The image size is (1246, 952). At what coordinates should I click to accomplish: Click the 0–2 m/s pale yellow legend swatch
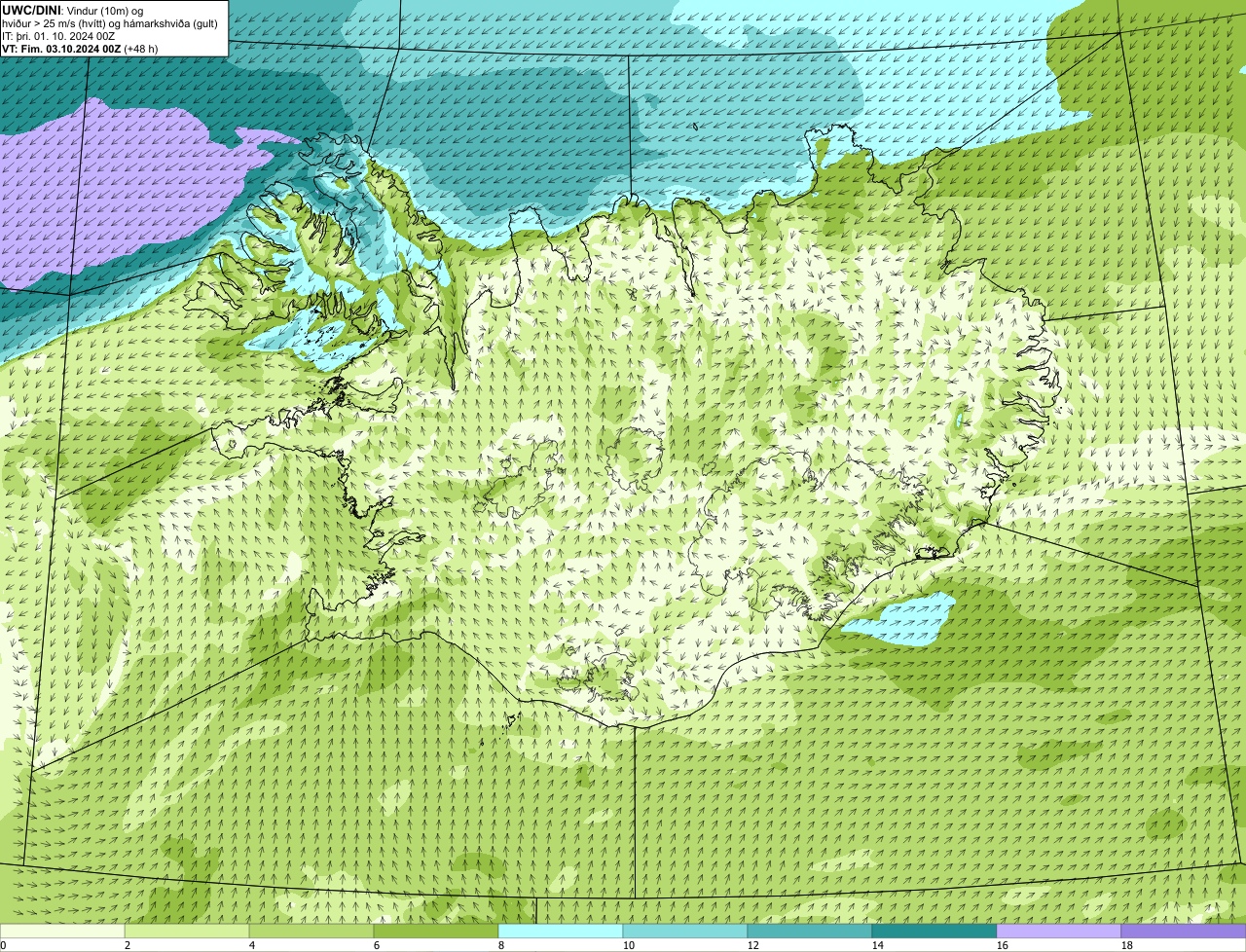tap(62, 932)
